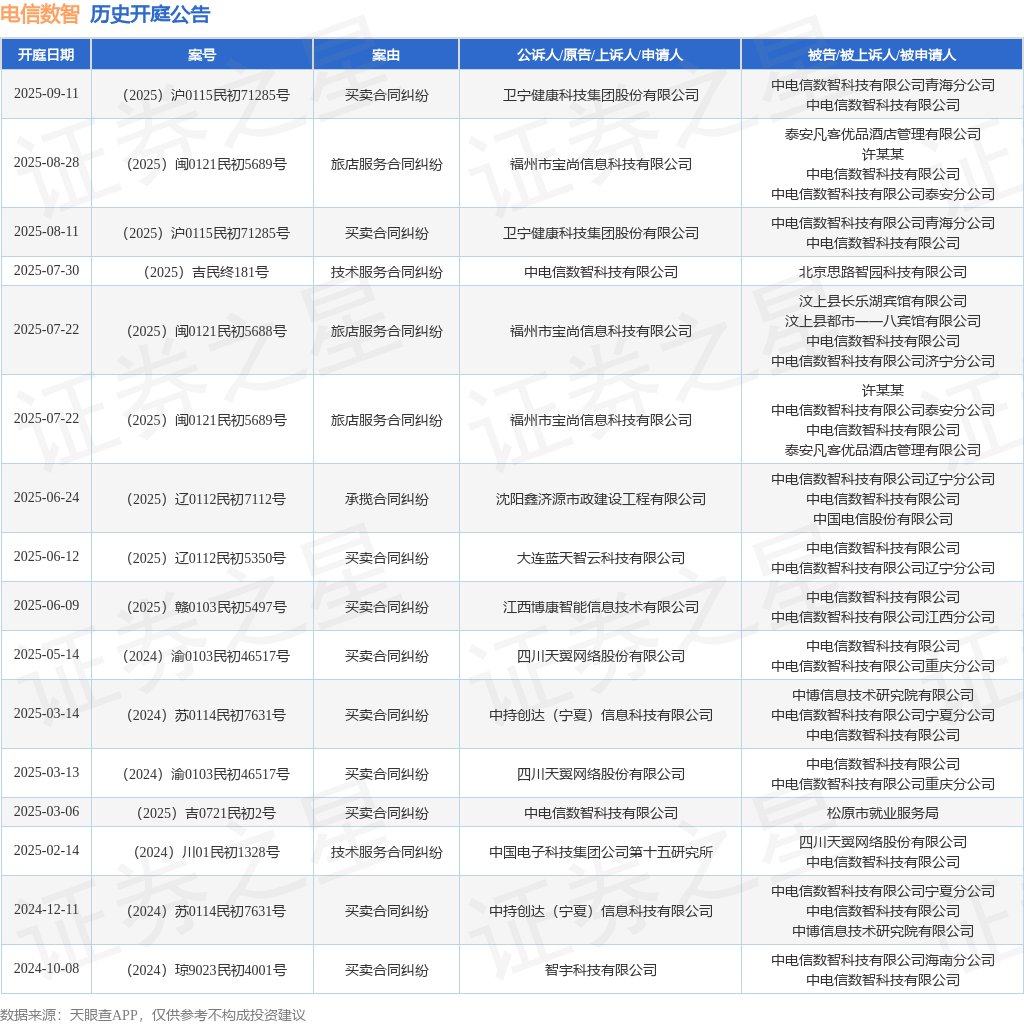Click the date cell '2025-03-13'

pyautogui.click(x=46, y=772)
